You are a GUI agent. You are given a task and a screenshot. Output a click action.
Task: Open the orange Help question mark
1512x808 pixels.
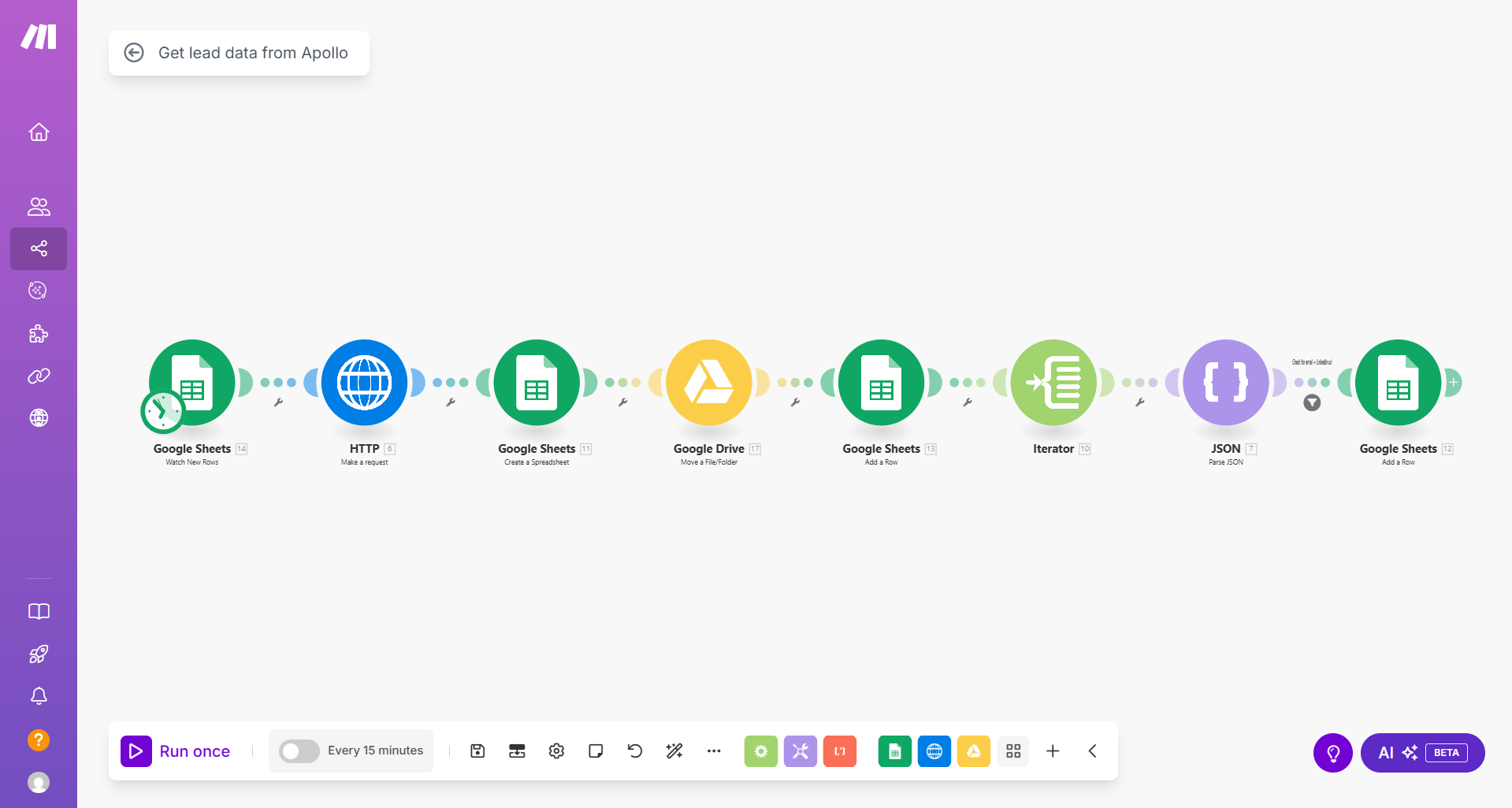pos(39,740)
